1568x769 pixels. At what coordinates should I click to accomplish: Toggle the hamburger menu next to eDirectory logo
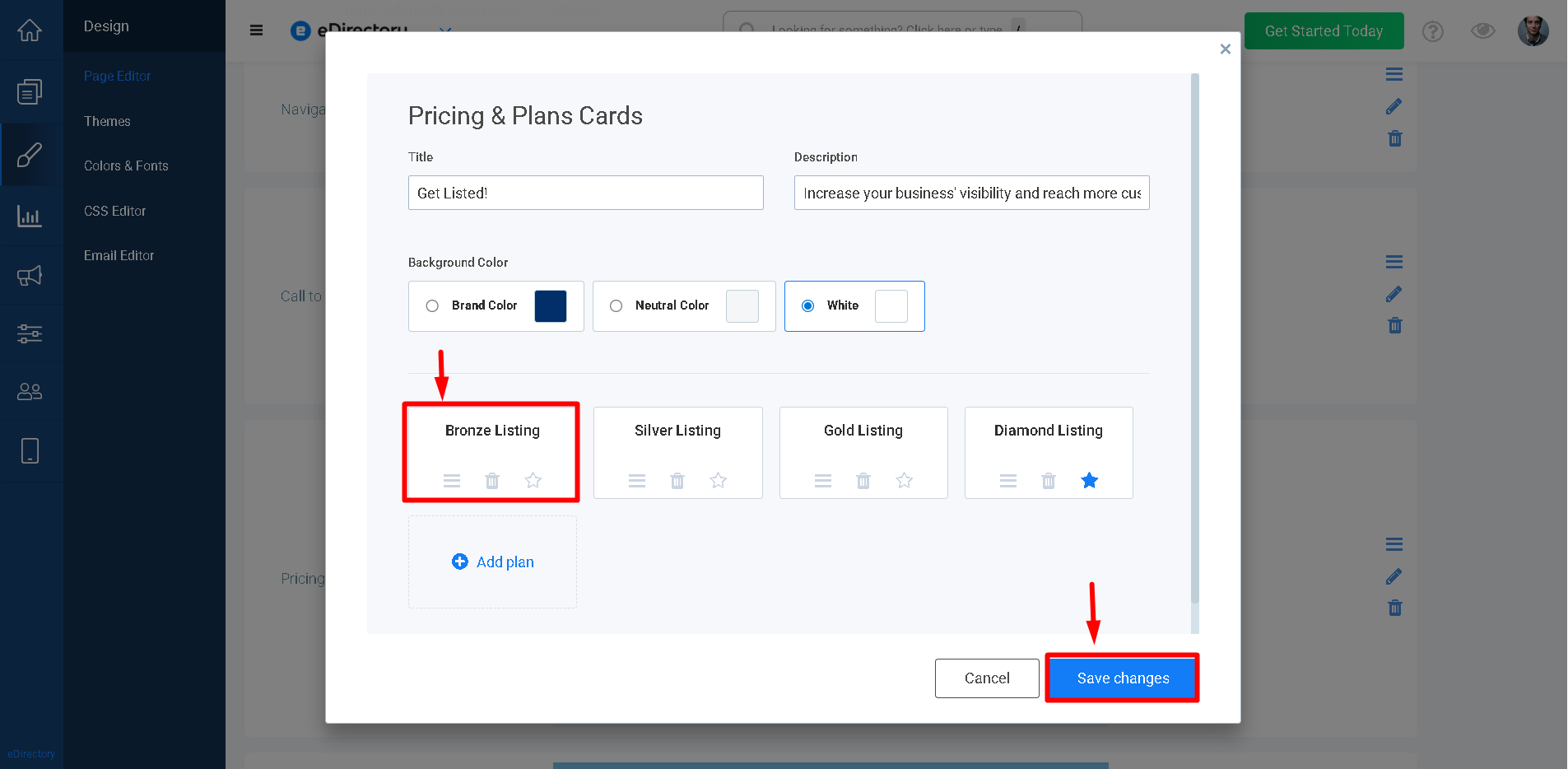pos(256,30)
